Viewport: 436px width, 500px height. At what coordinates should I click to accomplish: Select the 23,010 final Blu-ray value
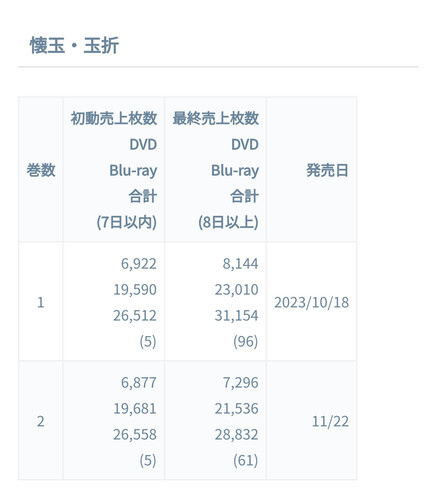pyautogui.click(x=237, y=289)
